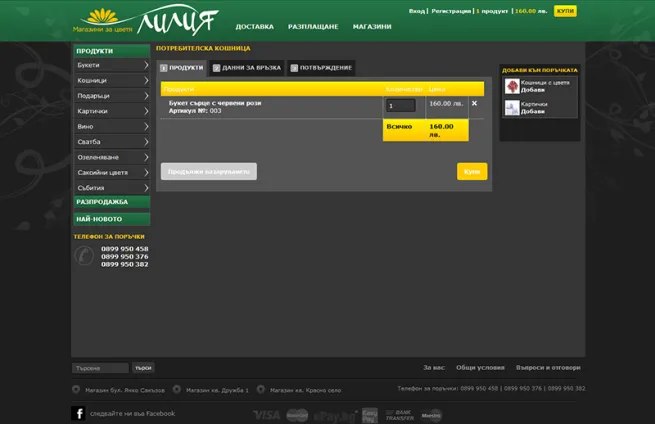Screen dimensions: 655x424
Task: Select the Потвърждение step tab
Action: tap(321, 68)
